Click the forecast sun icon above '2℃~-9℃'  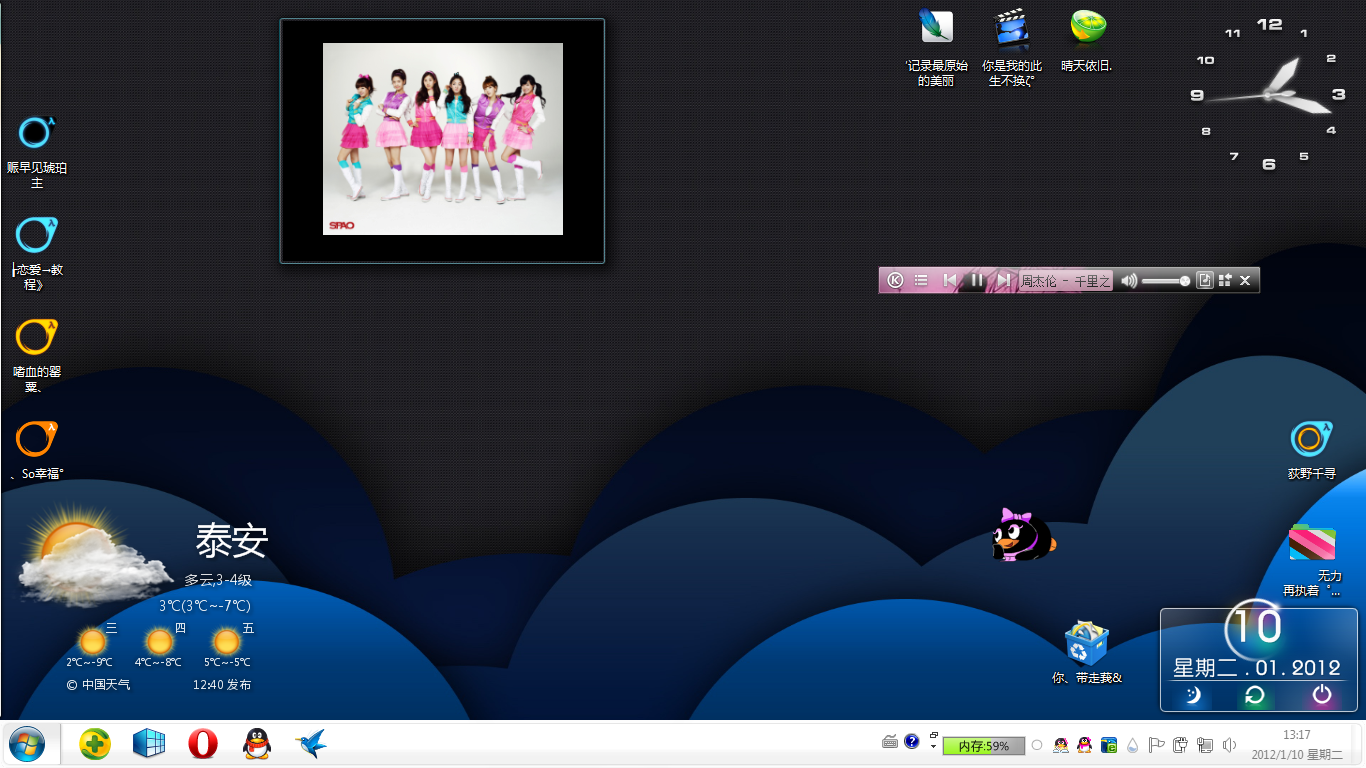click(x=92, y=641)
